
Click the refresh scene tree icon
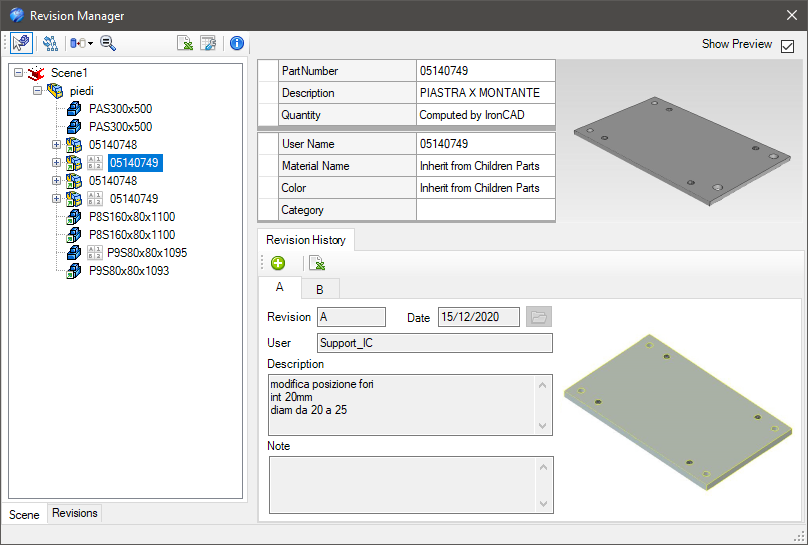tap(50, 43)
